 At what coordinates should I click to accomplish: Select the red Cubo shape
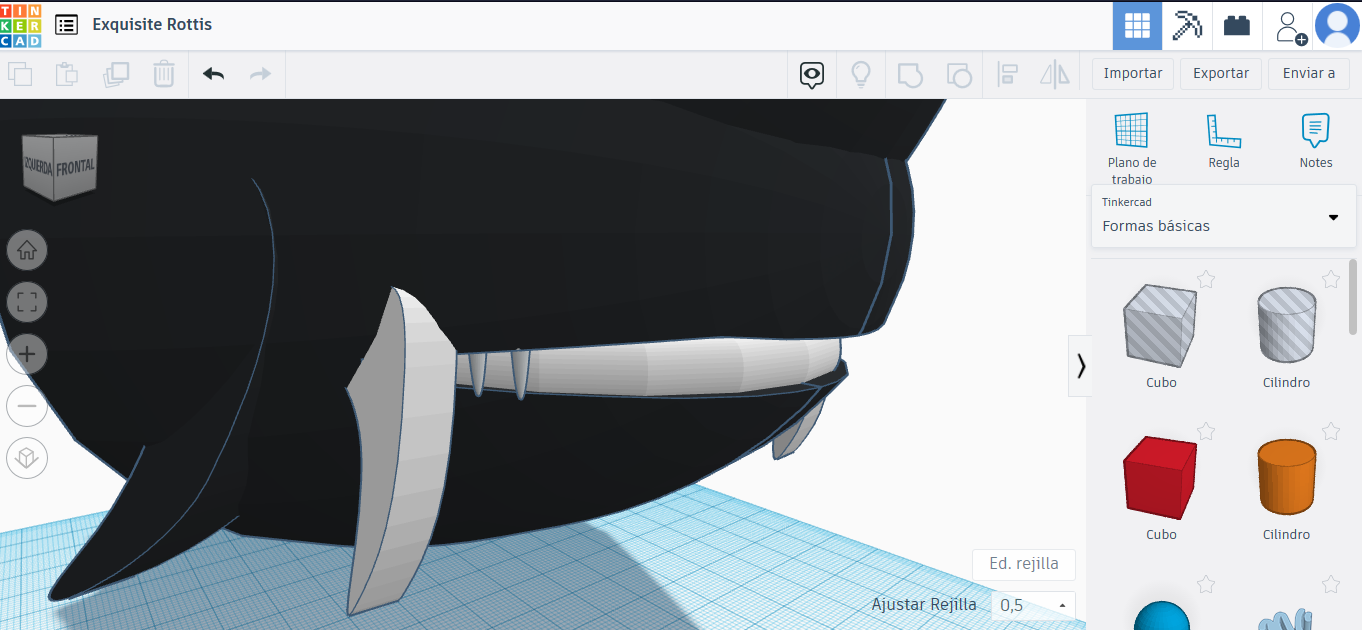pos(1161,477)
